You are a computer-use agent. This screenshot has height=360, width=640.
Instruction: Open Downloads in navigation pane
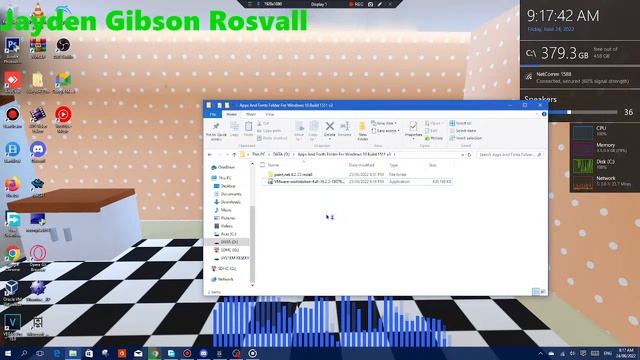coord(227,202)
